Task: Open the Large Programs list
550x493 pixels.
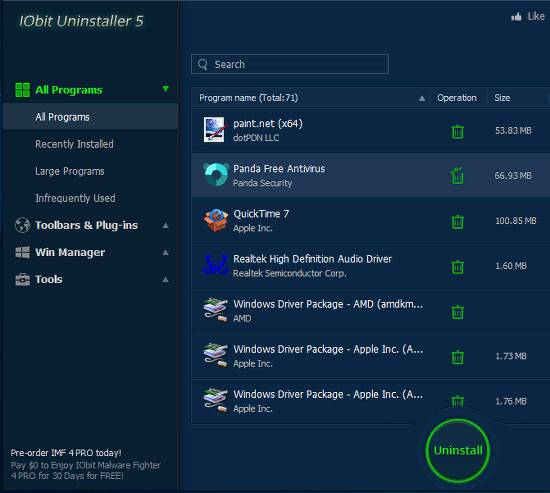Action: (69, 171)
